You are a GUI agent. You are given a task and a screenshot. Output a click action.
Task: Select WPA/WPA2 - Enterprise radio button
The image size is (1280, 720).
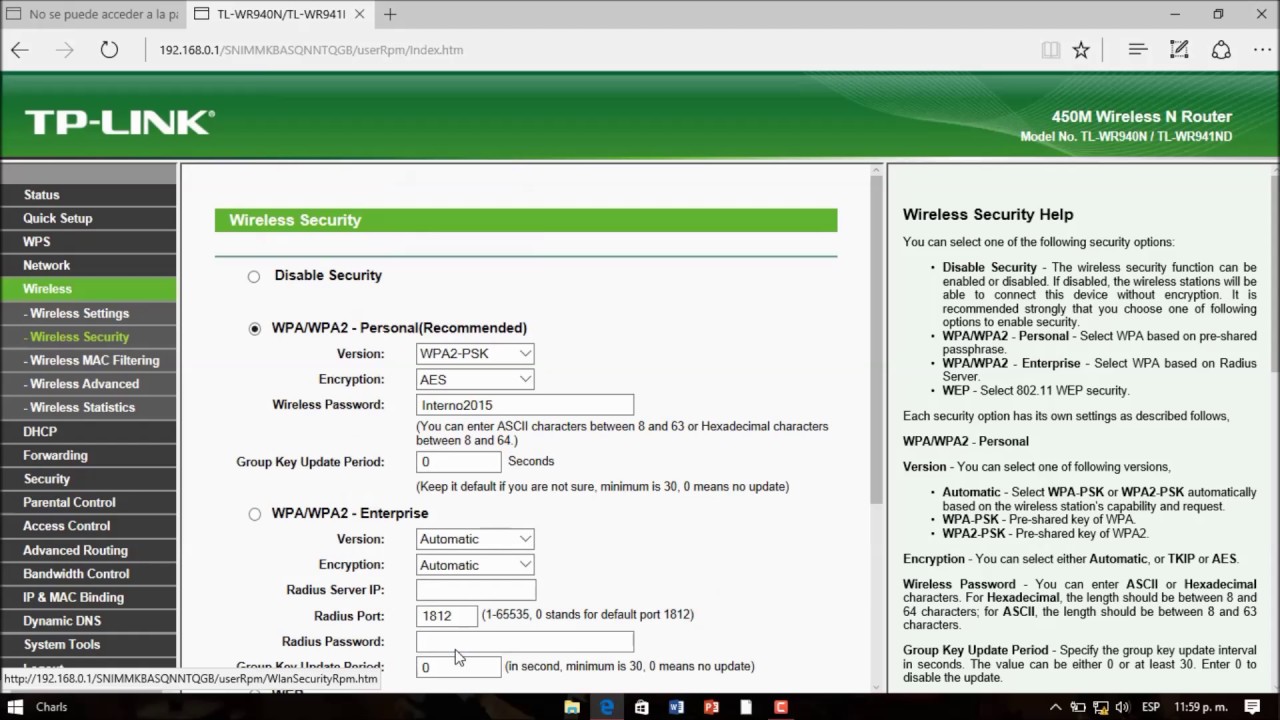click(x=254, y=514)
